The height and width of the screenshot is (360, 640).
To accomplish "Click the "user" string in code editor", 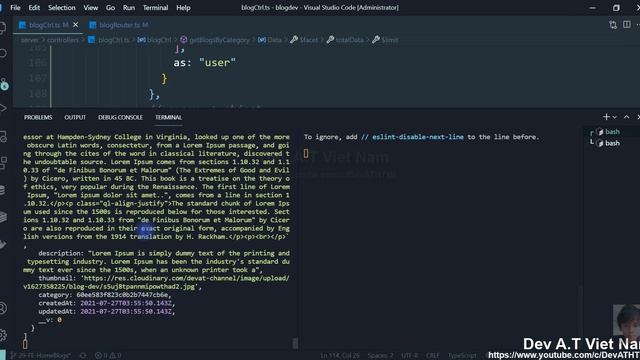I will click(x=217, y=63).
